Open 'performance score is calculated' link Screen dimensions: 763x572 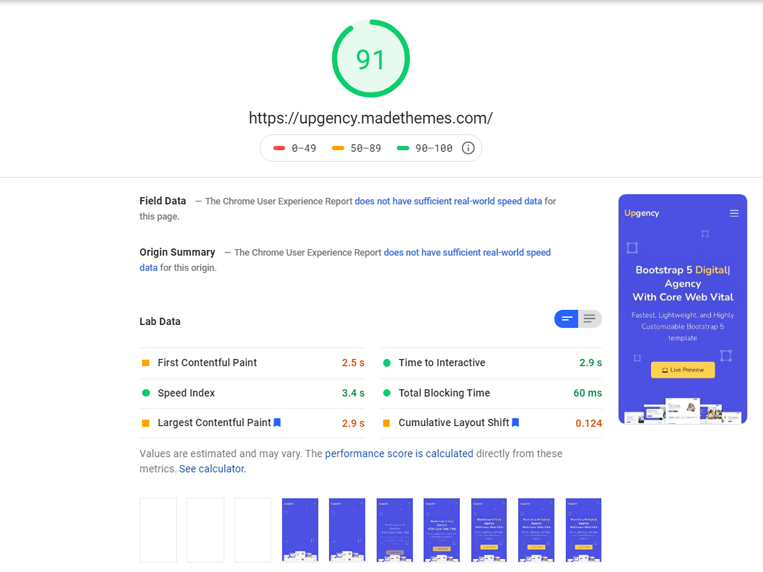pos(399,454)
